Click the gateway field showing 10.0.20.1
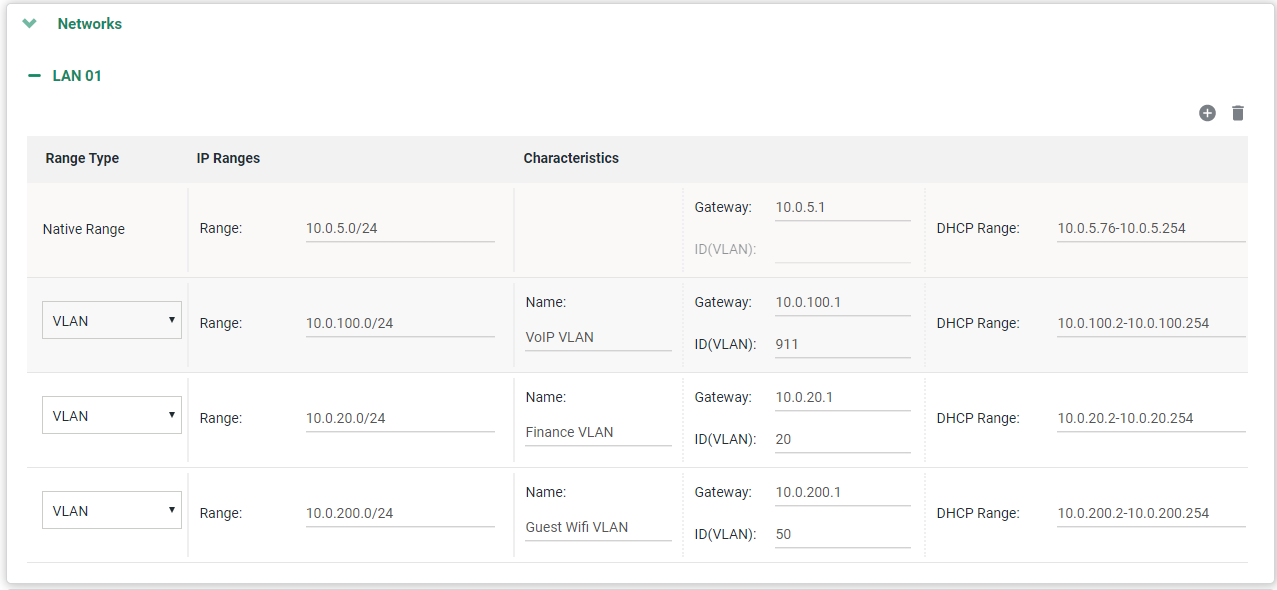 842,398
